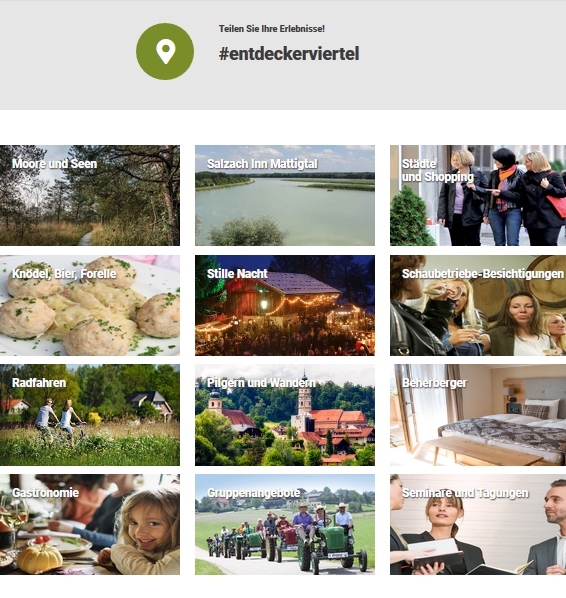Click the Moore und Seen title text
The image size is (566, 598).
click(55, 164)
